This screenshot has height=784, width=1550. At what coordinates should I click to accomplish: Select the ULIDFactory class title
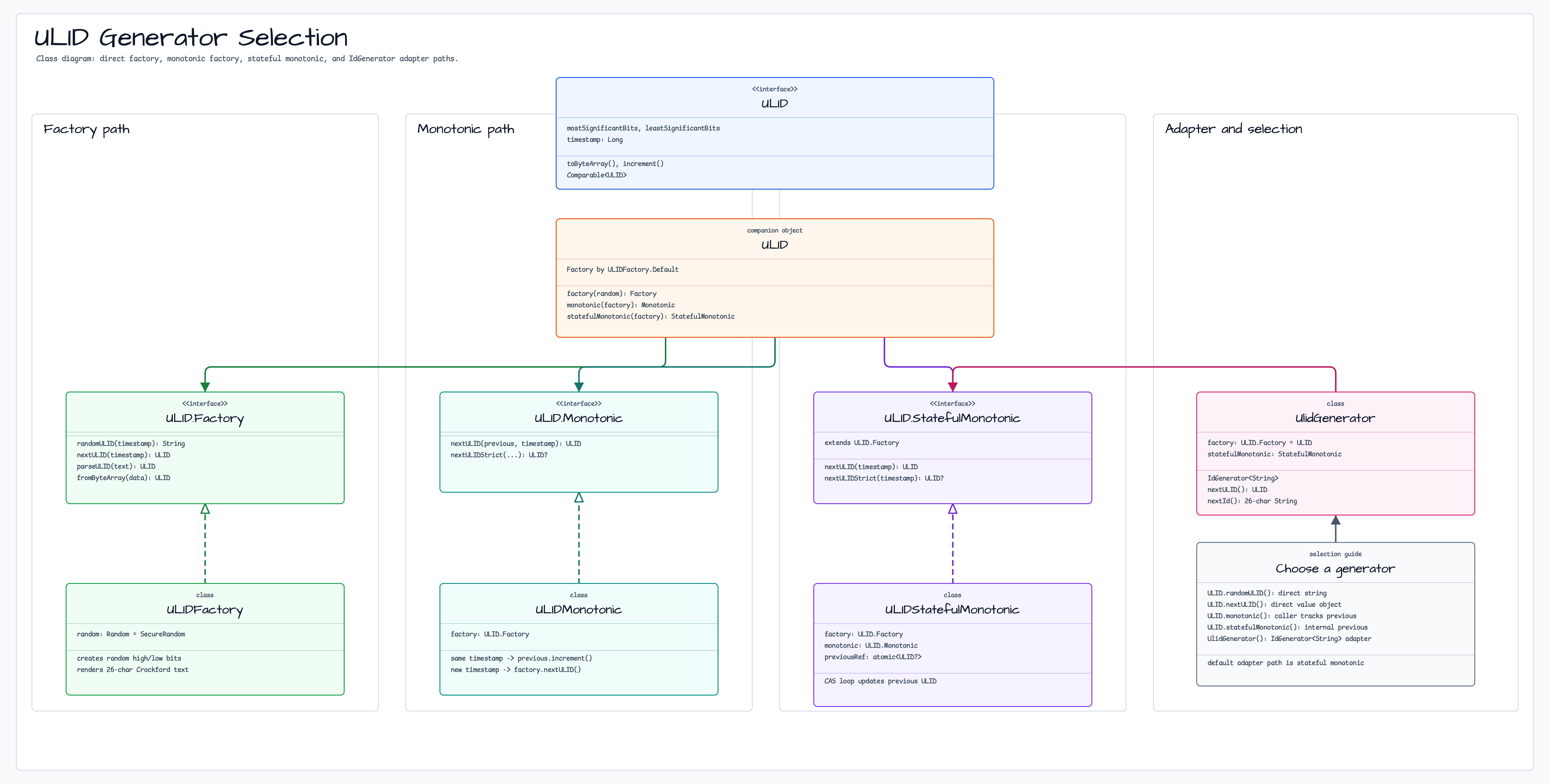coord(205,610)
